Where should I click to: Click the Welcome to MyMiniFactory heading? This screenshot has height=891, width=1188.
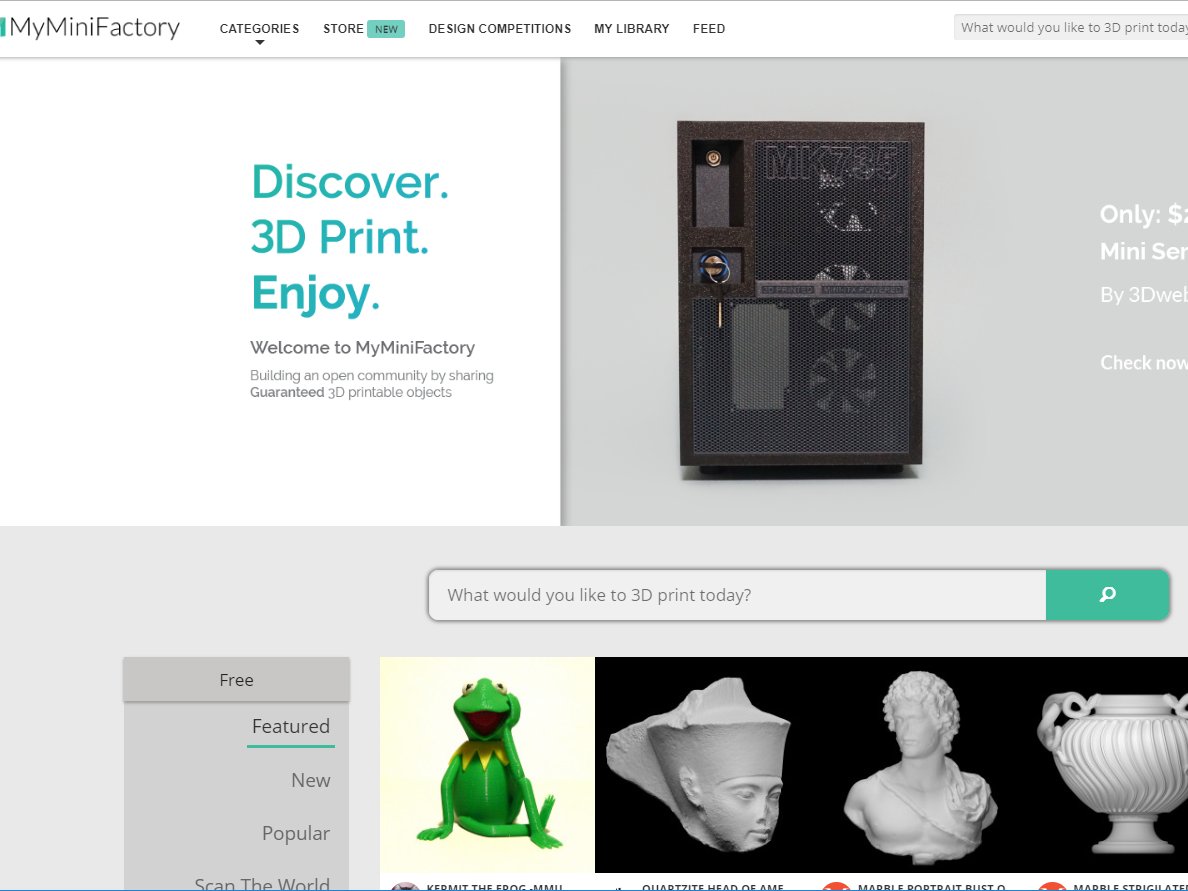(x=362, y=348)
